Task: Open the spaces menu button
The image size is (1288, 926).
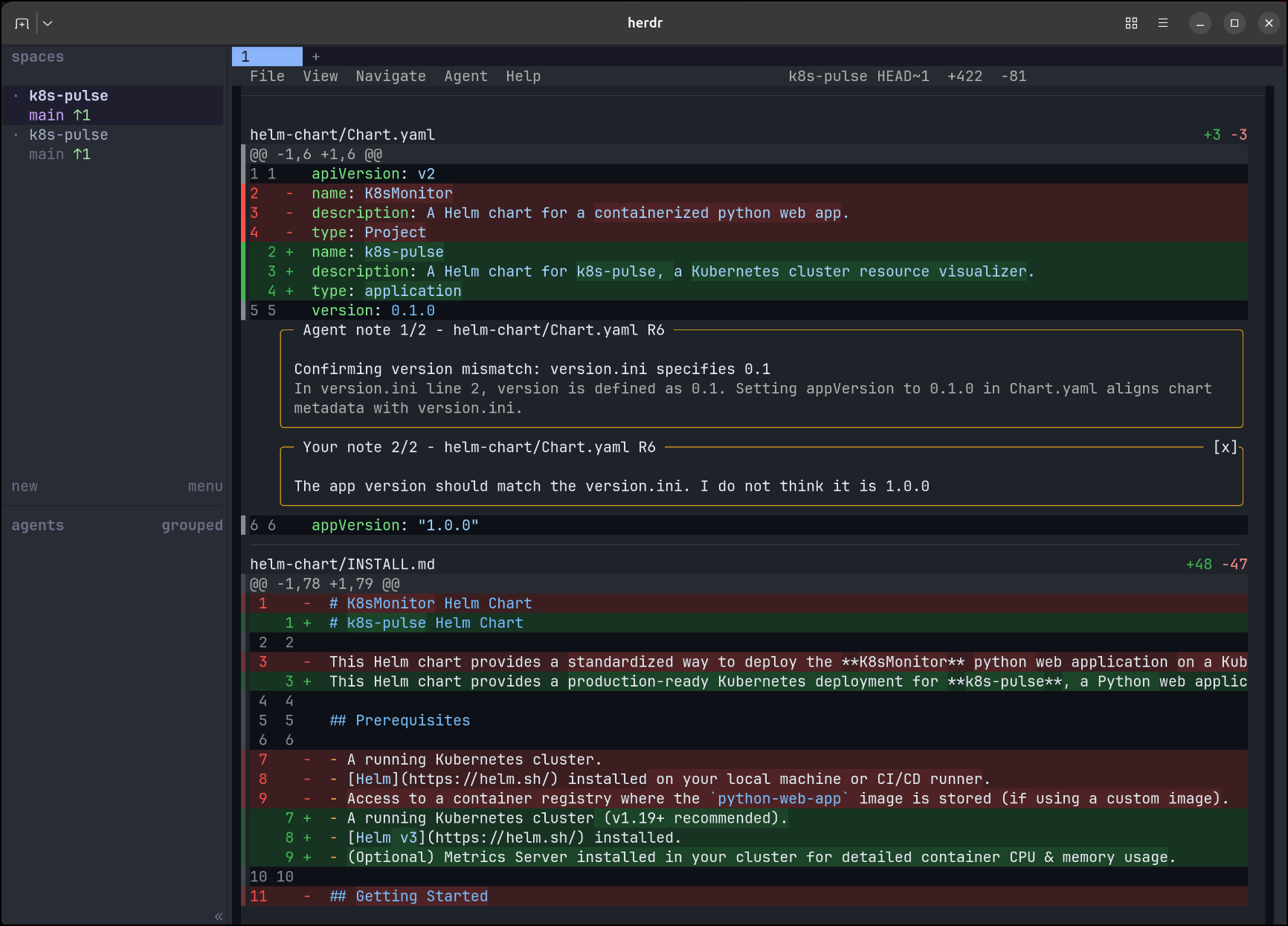Action: 205,486
